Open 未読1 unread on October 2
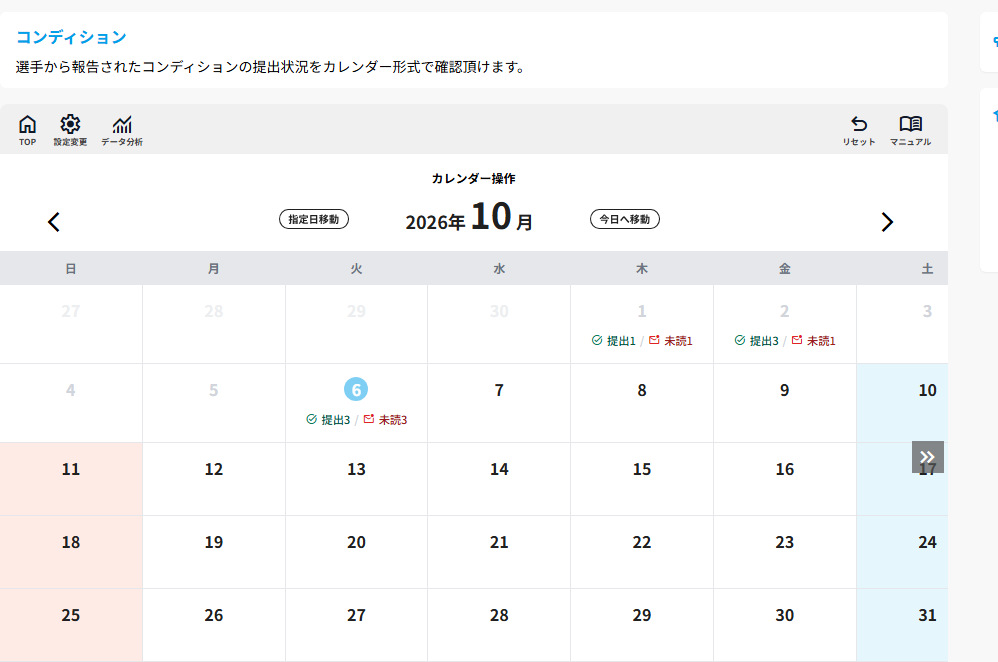This screenshot has height=662, width=998. tap(813, 341)
